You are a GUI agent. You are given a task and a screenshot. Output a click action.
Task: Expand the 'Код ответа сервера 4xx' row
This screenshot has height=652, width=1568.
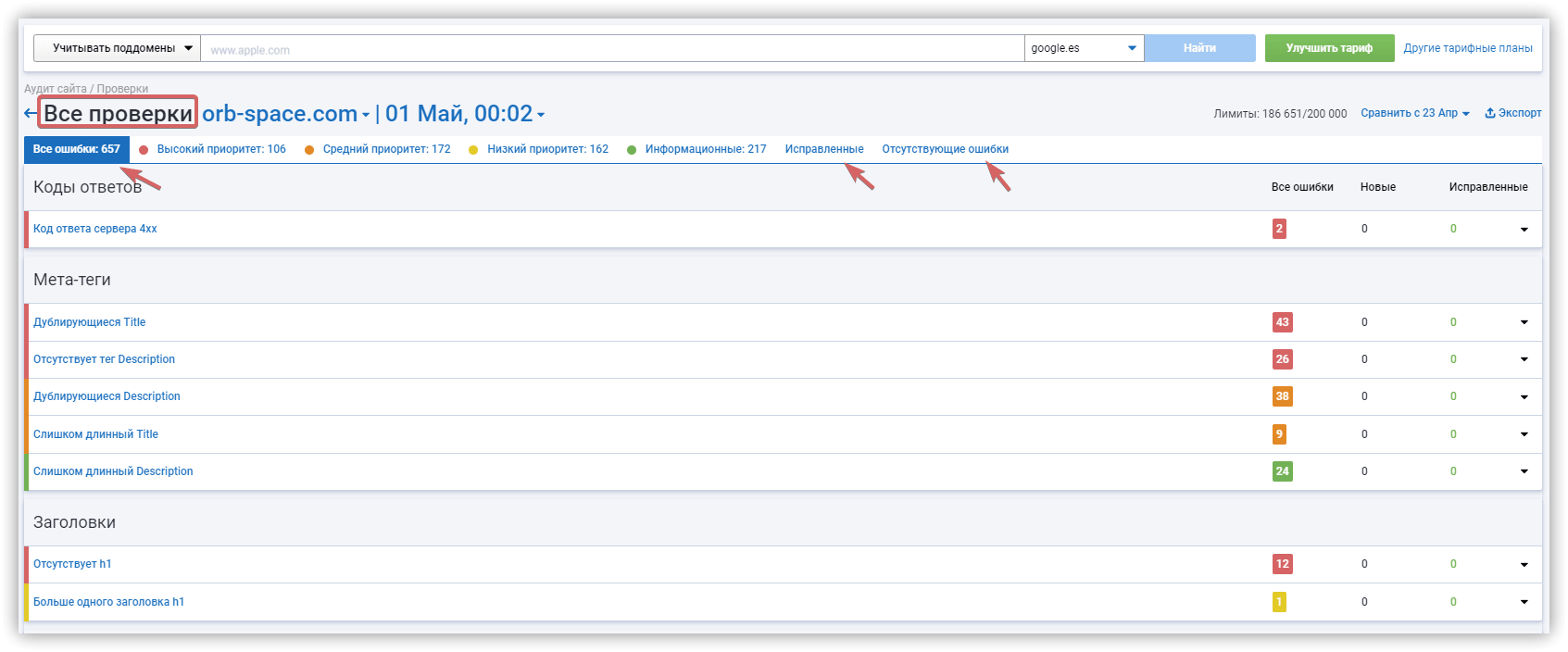(x=1524, y=230)
